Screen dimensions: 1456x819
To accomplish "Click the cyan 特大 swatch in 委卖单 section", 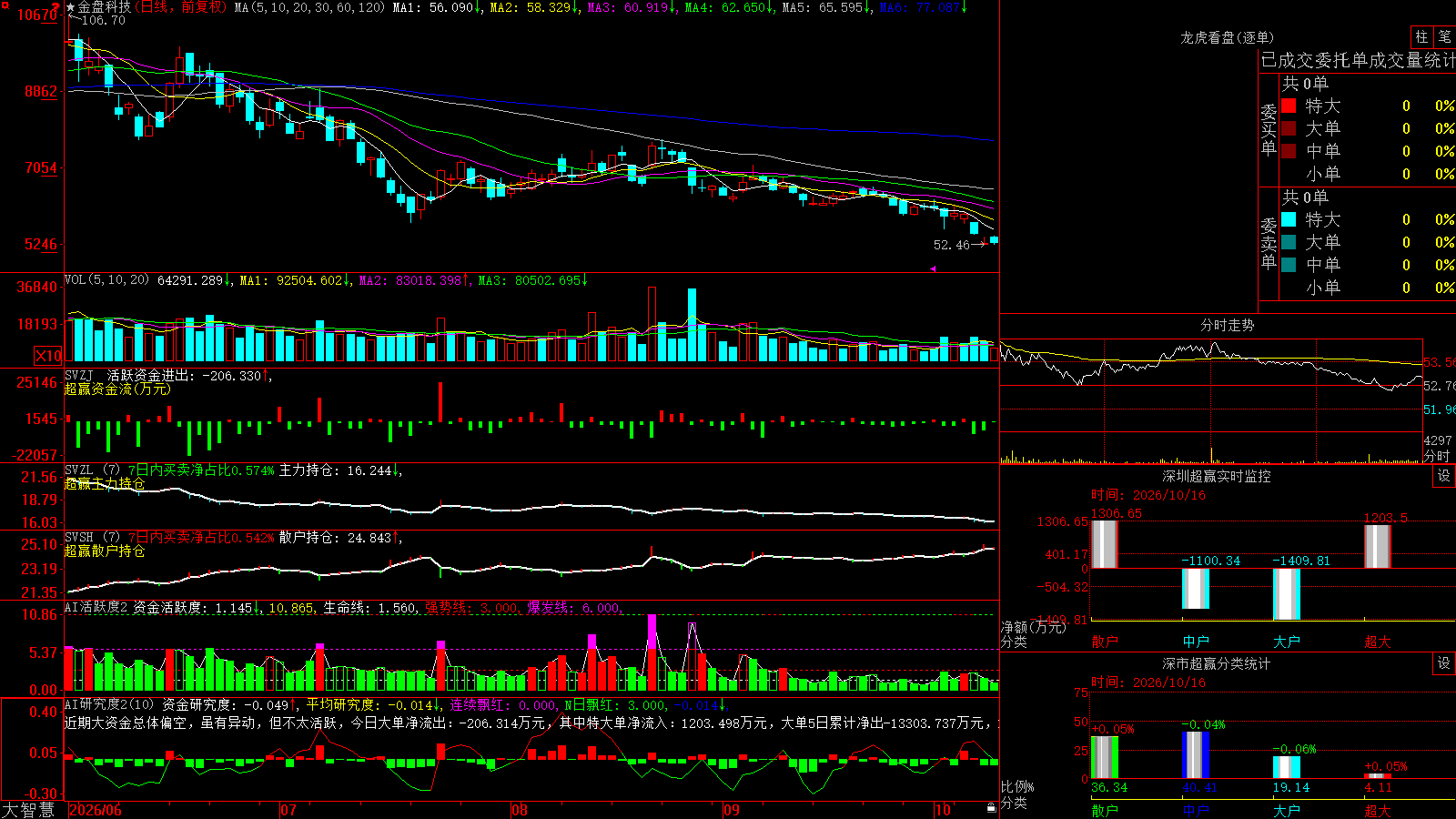I will [x=1289, y=219].
